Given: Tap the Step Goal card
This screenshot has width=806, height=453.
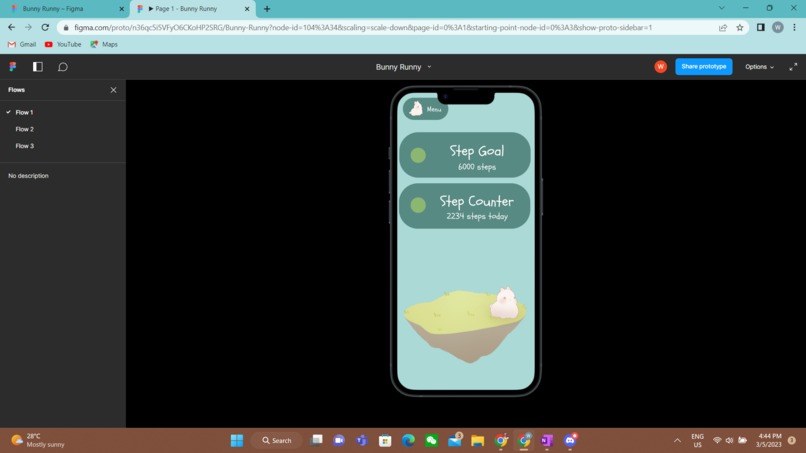Looking at the screenshot, I should pos(465,155).
